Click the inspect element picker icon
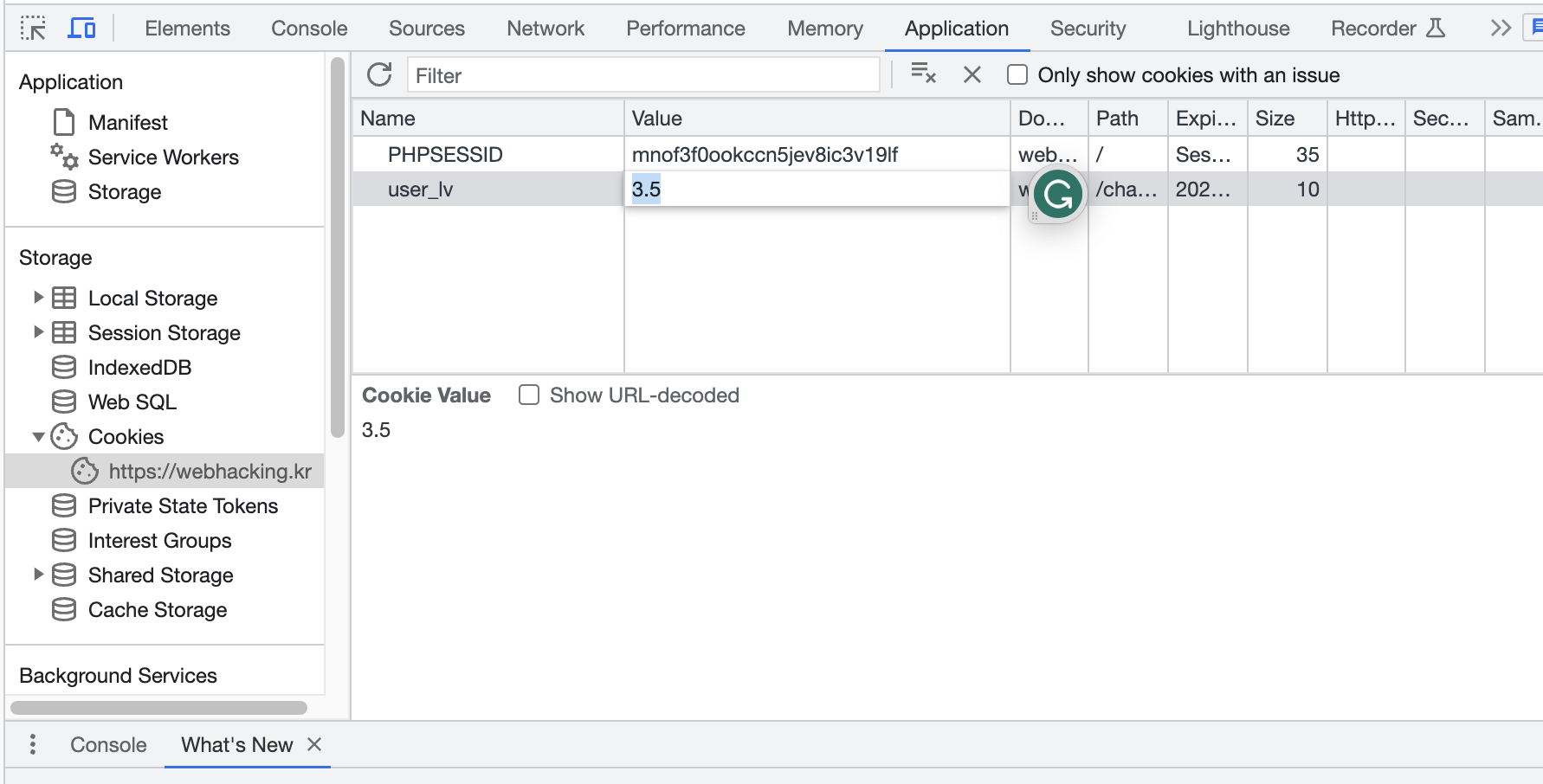This screenshot has width=1543, height=784. coord(33,29)
